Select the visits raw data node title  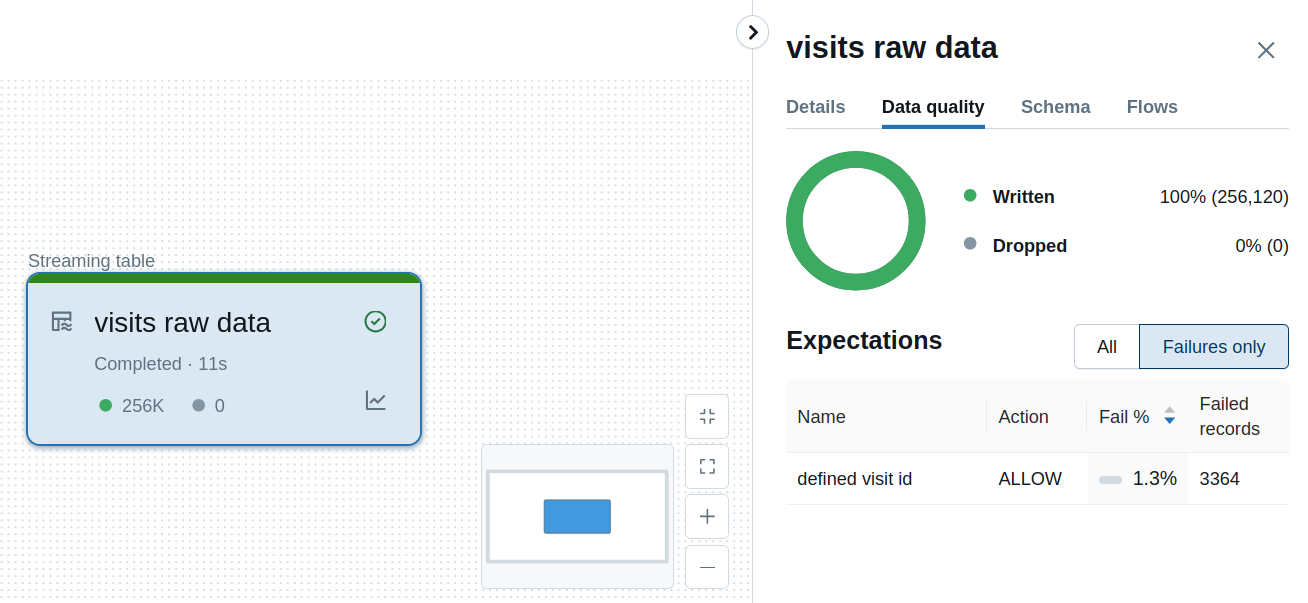(182, 323)
